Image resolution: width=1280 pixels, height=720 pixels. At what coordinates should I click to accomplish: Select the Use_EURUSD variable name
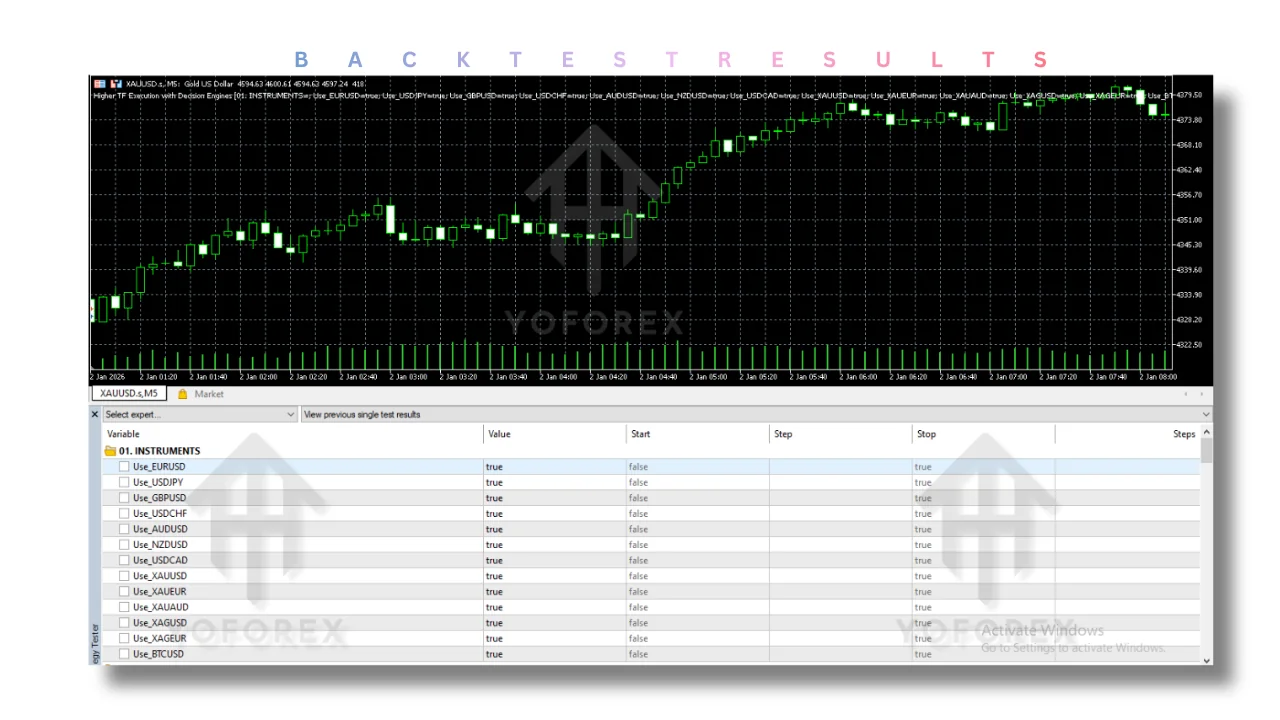159,467
